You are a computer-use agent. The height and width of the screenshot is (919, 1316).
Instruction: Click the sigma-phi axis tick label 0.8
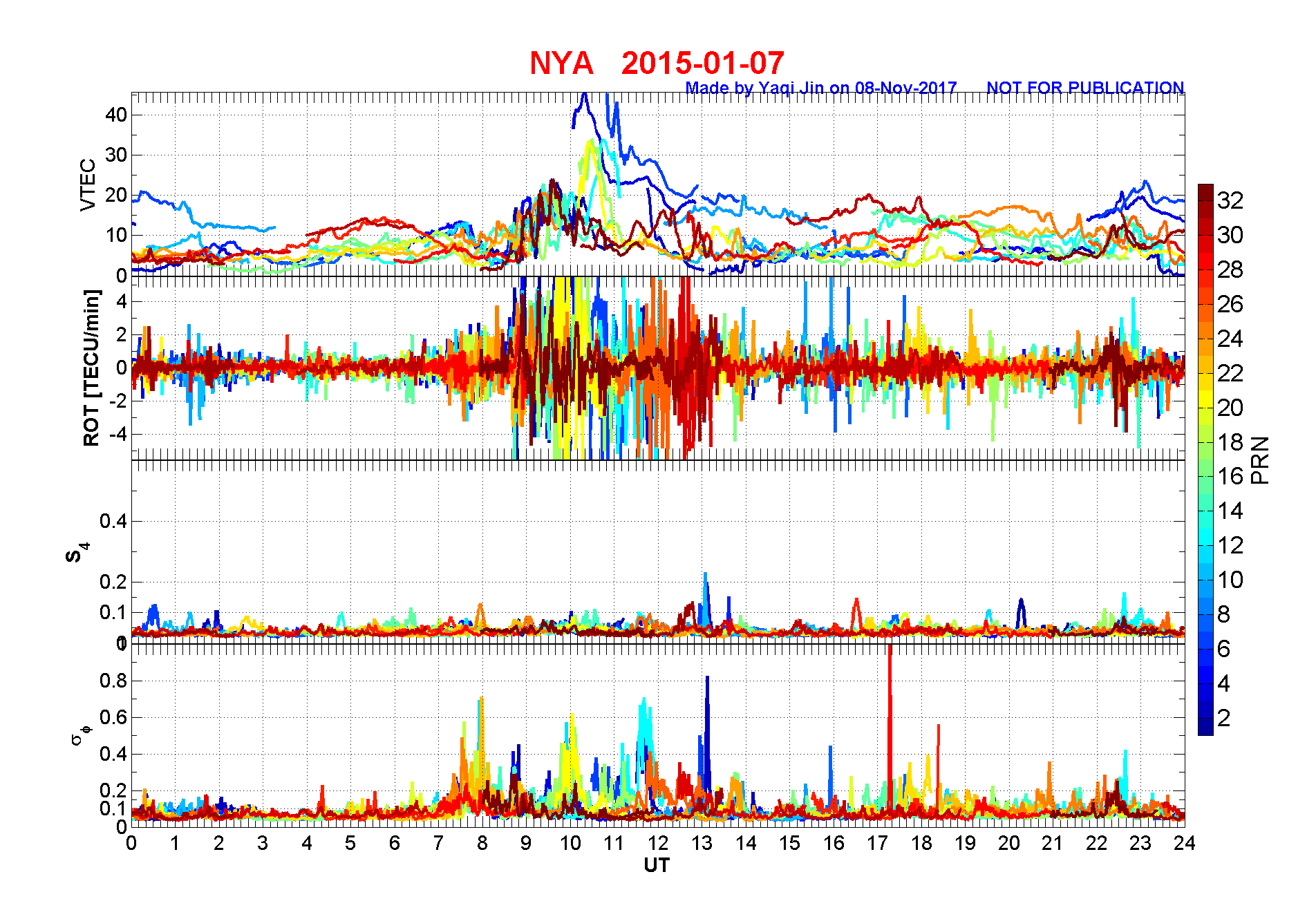tap(113, 681)
